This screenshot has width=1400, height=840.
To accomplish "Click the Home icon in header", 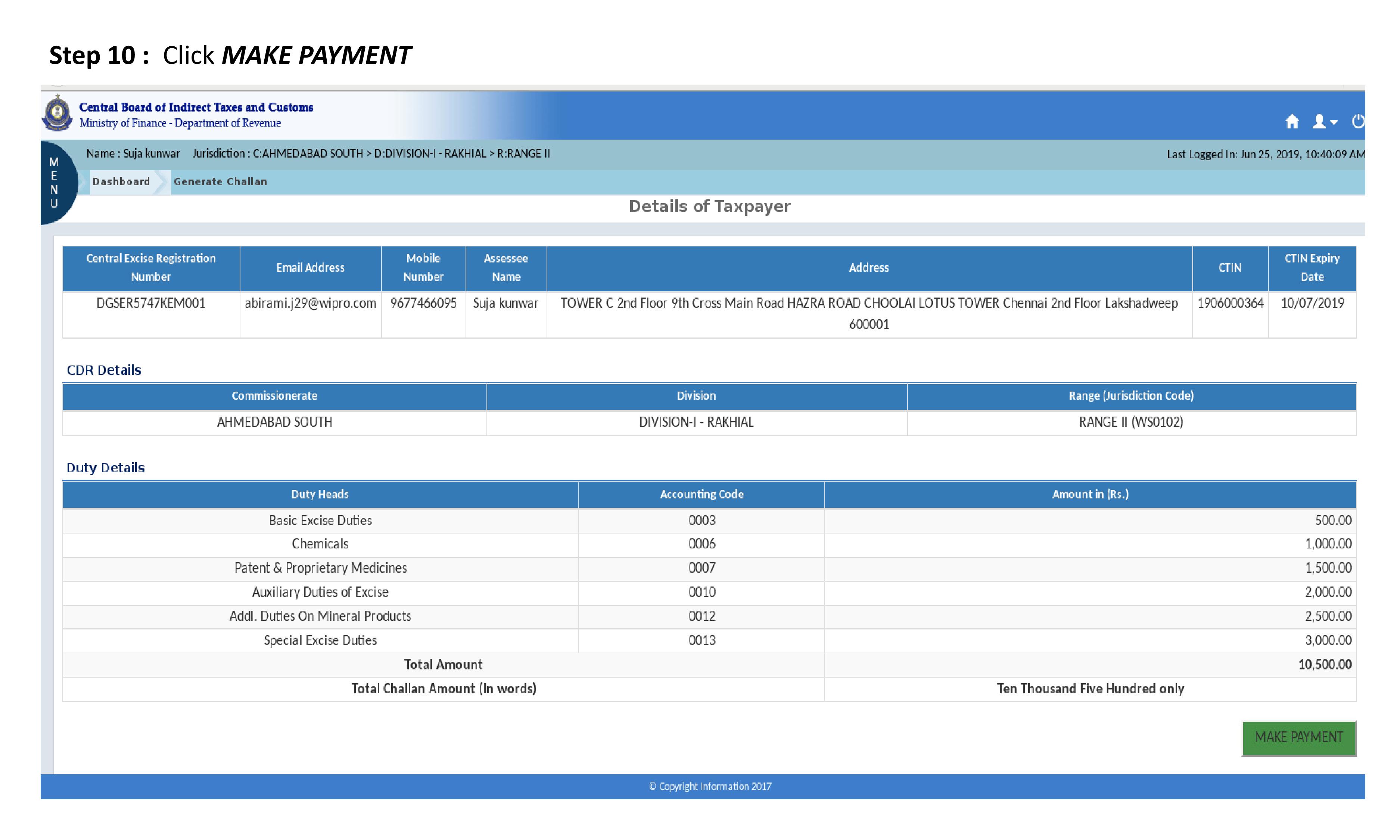I will (x=1292, y=122).
